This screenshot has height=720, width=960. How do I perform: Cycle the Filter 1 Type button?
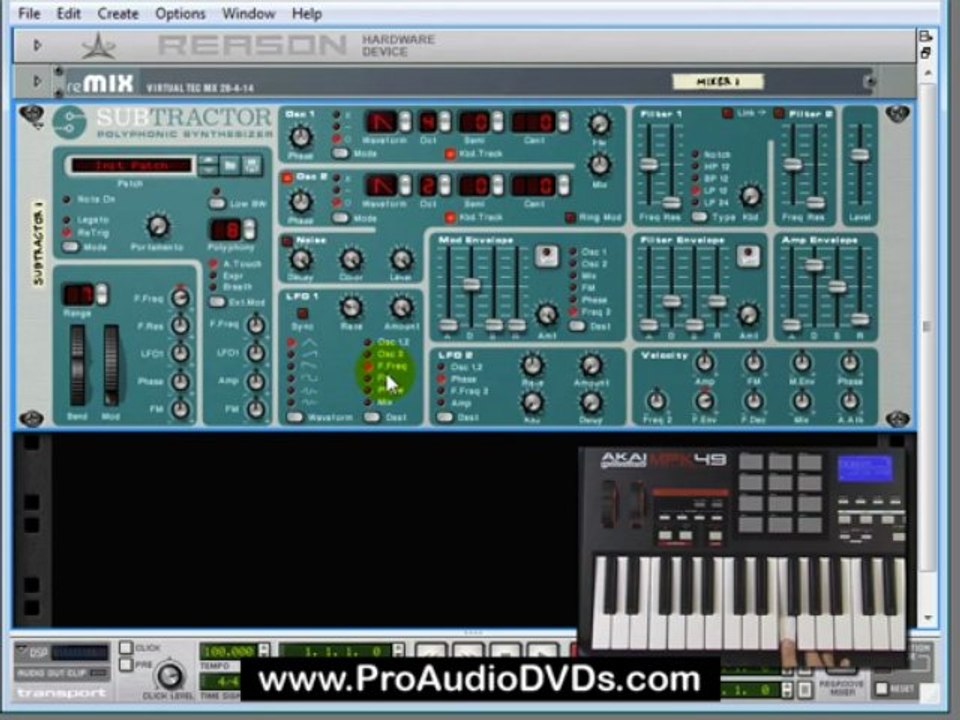coord(699,217)
